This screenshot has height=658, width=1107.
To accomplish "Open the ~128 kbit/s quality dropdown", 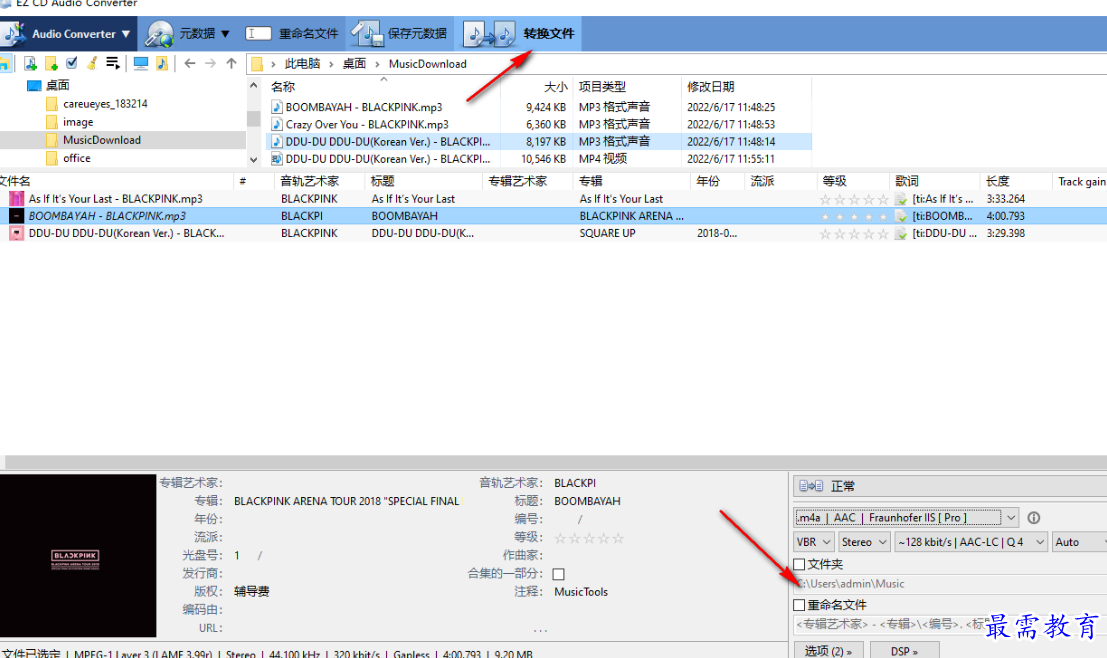I will [x=971, y=542].
